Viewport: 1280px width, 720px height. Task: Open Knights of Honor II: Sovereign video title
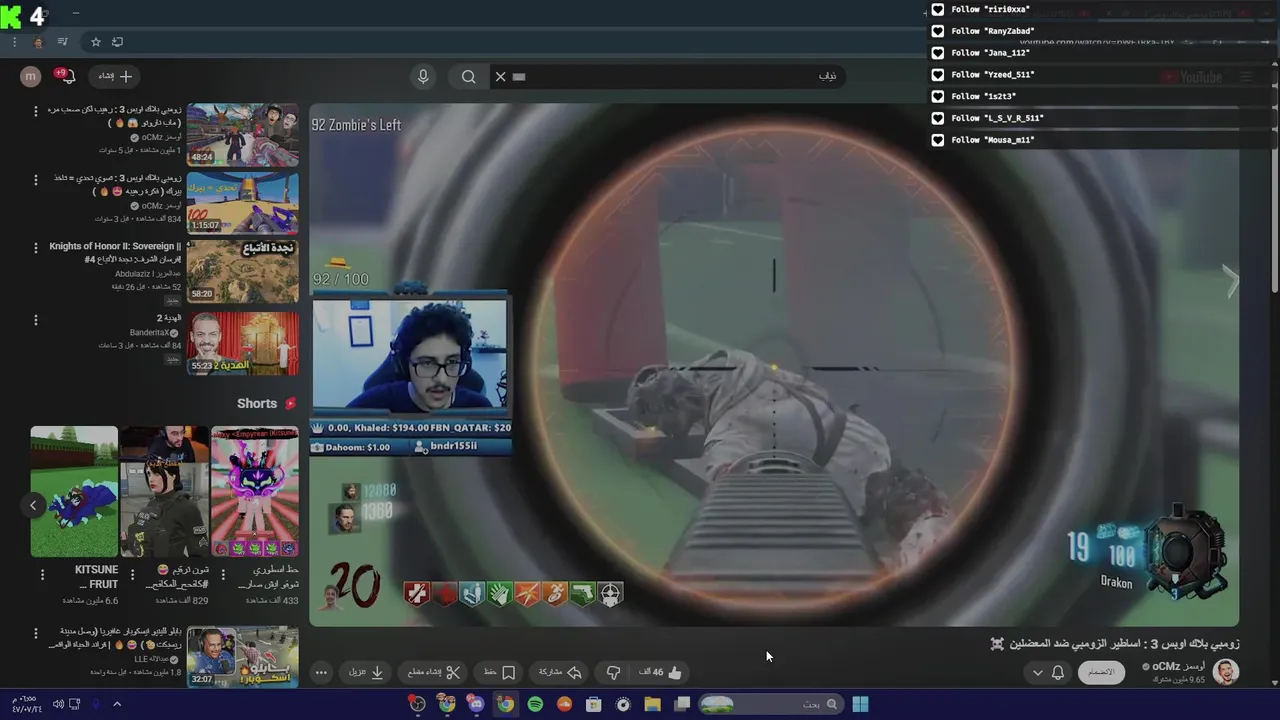coord(115,252)
